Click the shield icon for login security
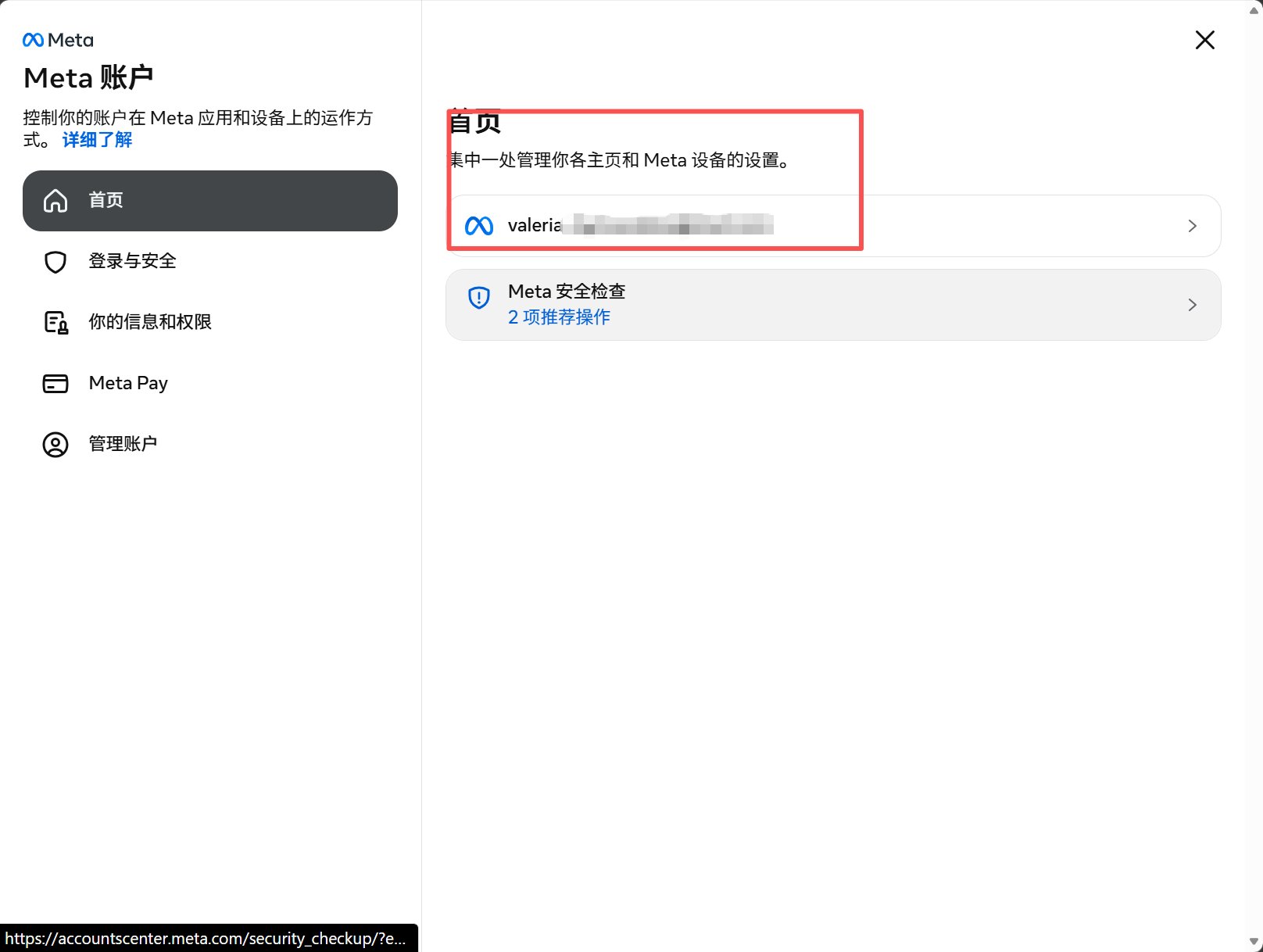The height and width of the screenshot is (952, 1263). pos(55,262)
